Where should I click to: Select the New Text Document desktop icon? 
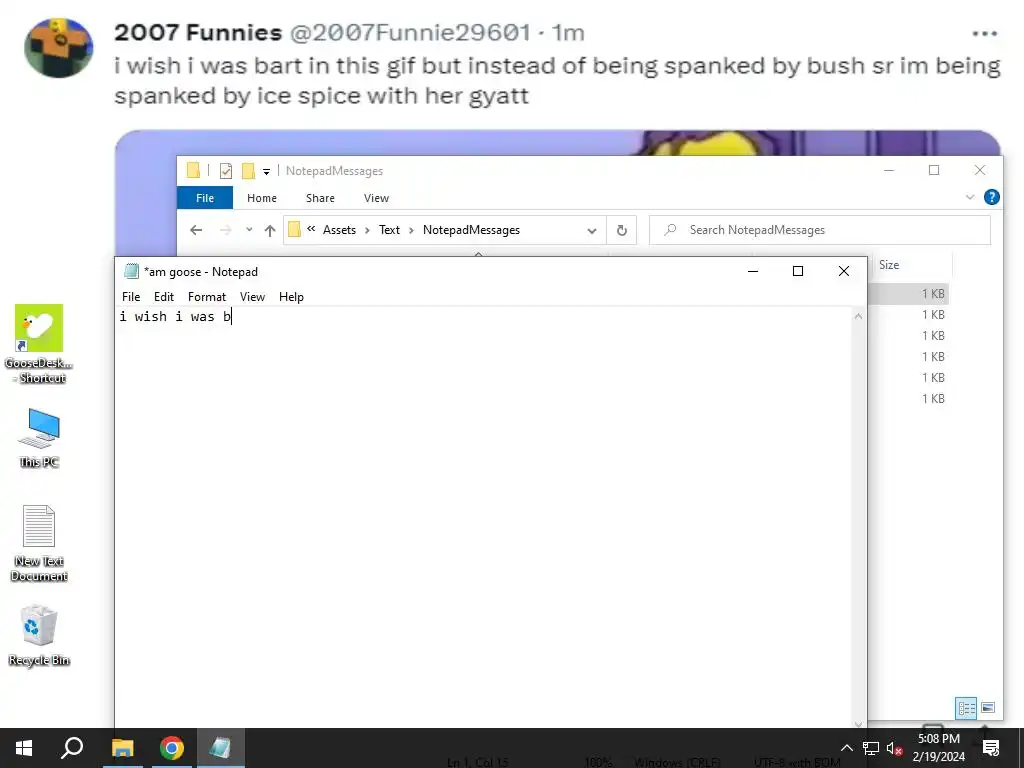(x=39, y=543)
